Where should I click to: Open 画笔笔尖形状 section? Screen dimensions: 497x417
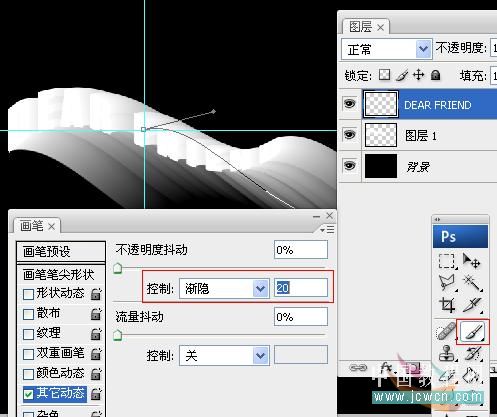[x=61, y=275]
